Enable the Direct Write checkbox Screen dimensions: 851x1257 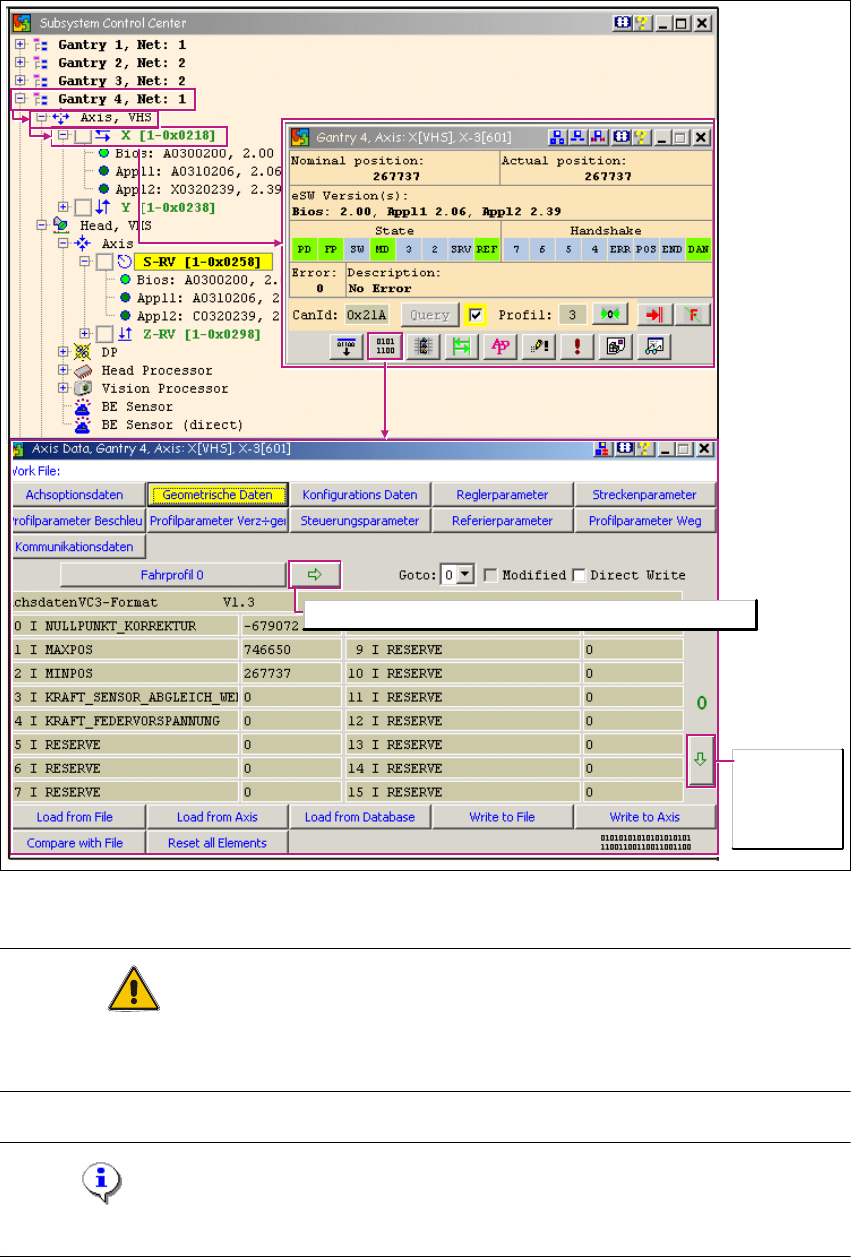coord(578,575)
